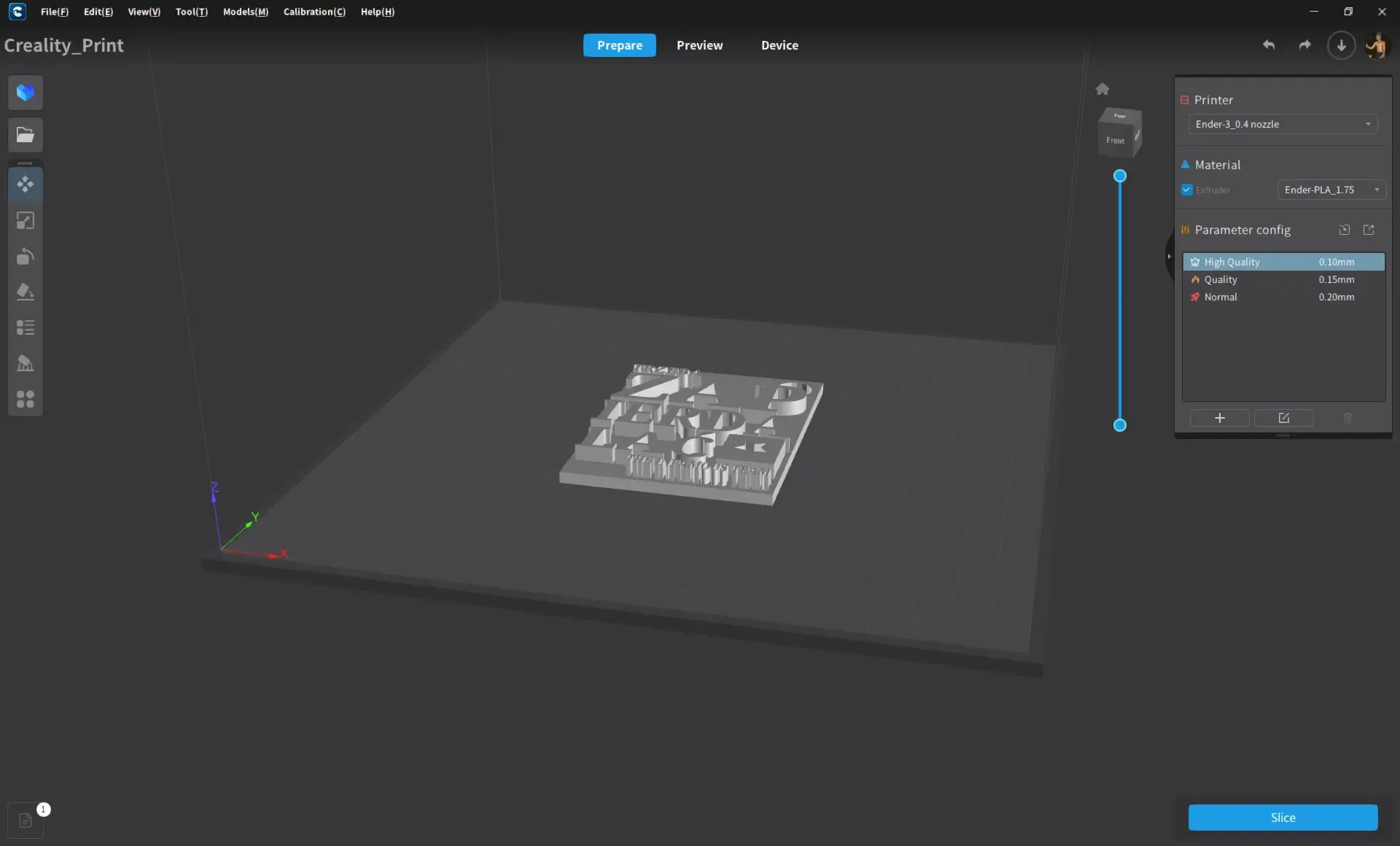Click the Front face of view cube
1400x846 pixels.
[1116, 140]
